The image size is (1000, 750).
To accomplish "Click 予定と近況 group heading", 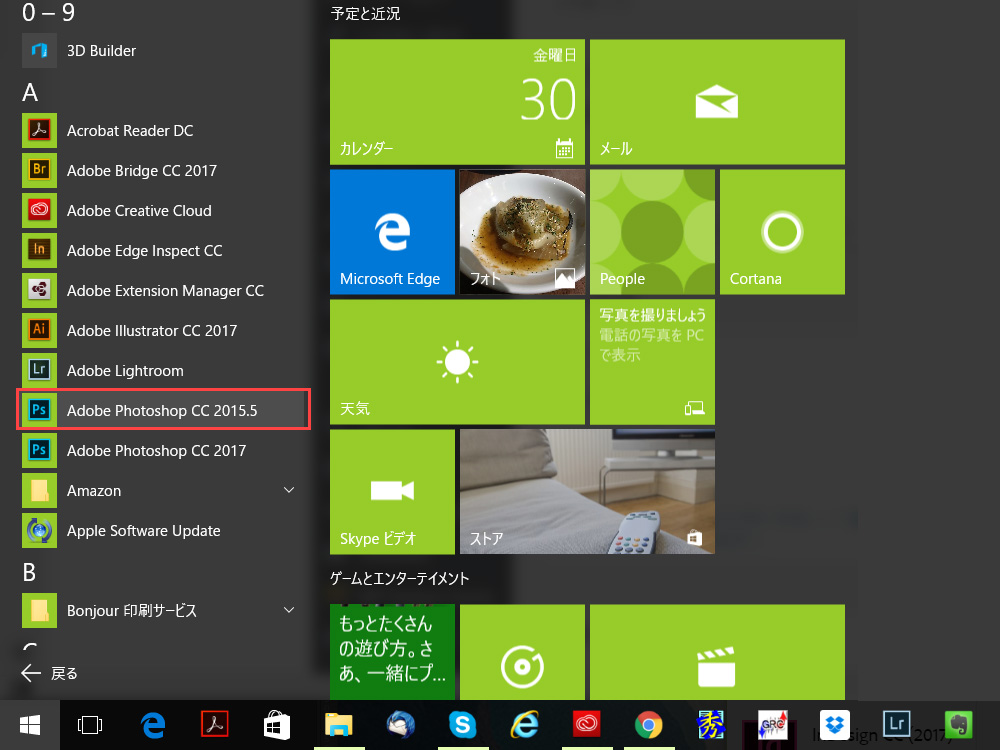I will [365, 14].
